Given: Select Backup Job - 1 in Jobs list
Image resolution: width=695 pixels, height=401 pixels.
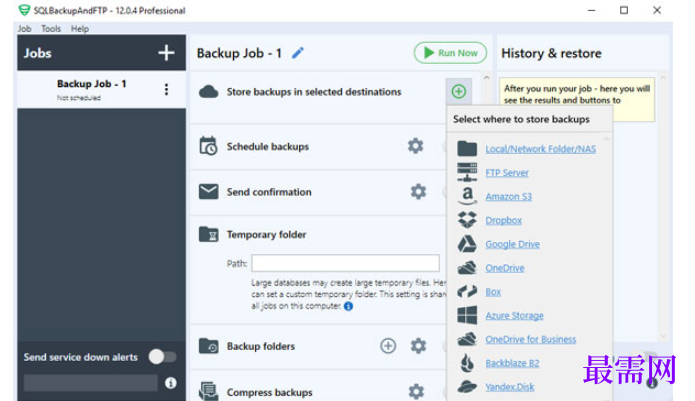Looking at the screenshot, I should pos(102,90).
